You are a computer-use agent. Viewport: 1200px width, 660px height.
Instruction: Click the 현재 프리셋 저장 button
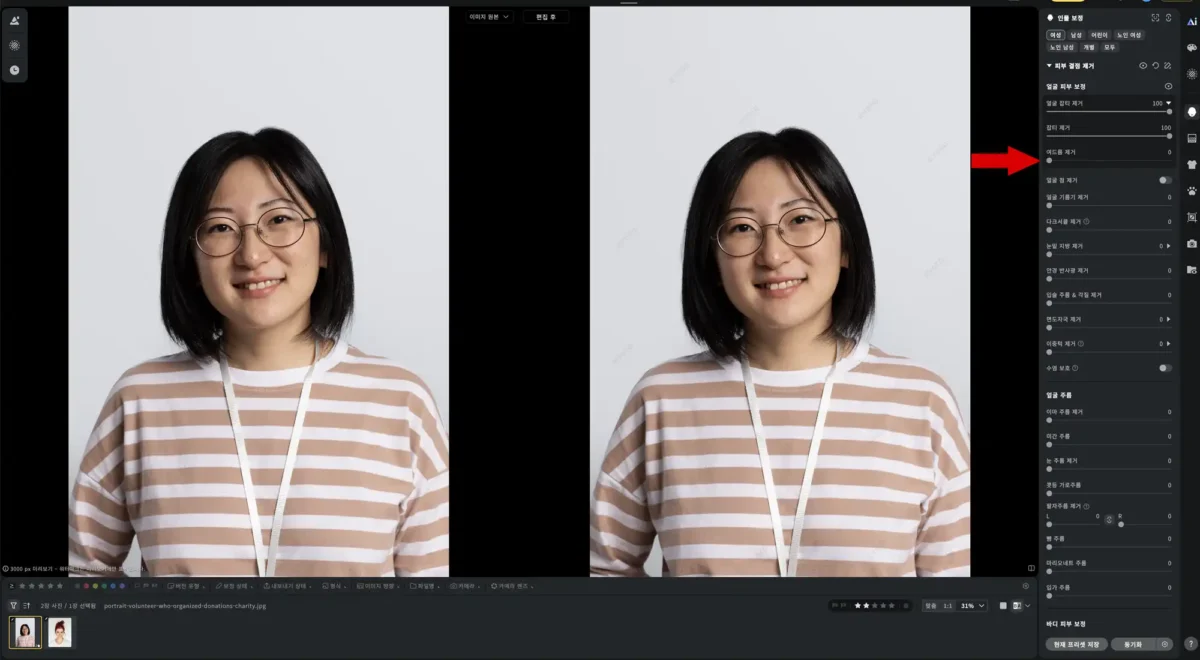pos(1074,645)
